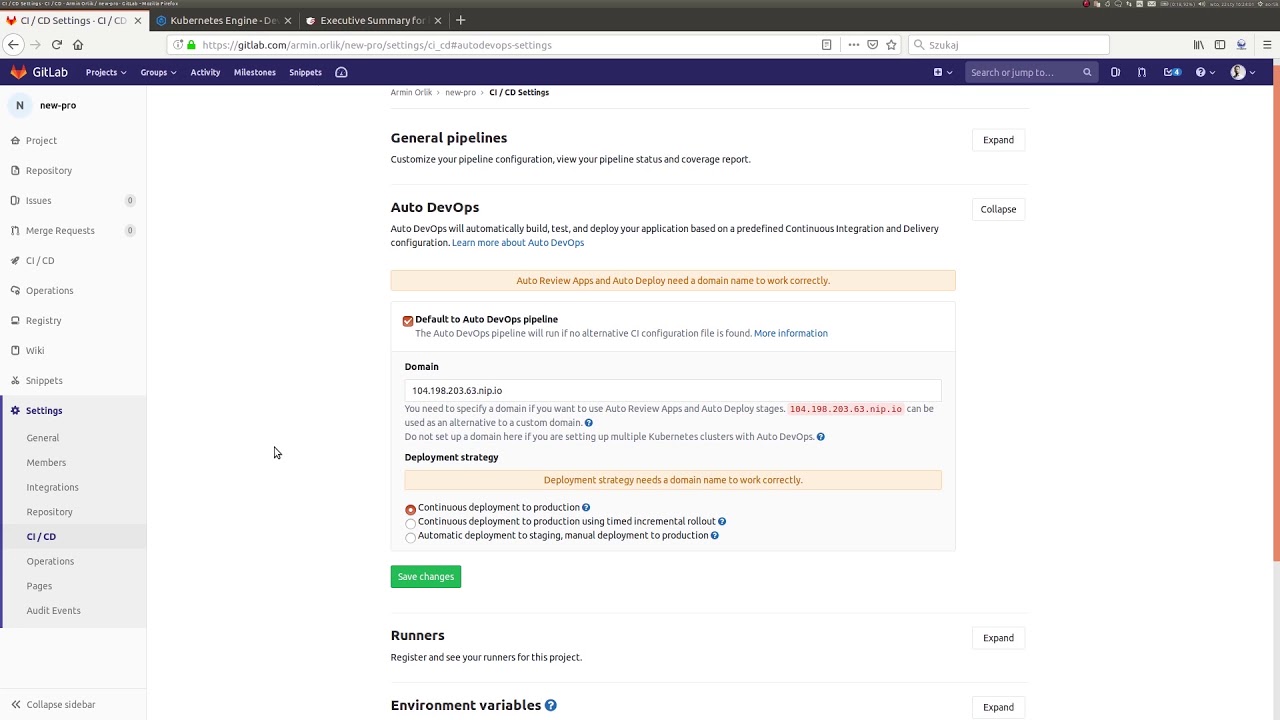1280x720 pixels.
Task: Open Learn more about Auto DevOps link
Action: pyautogui.click(x=518, y=243)
